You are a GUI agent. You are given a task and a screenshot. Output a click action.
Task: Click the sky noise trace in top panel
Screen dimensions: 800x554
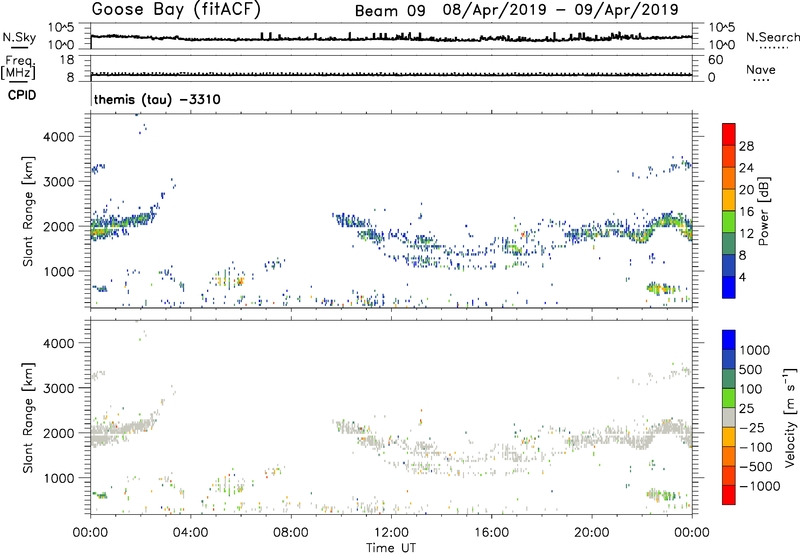pos(391,38)
